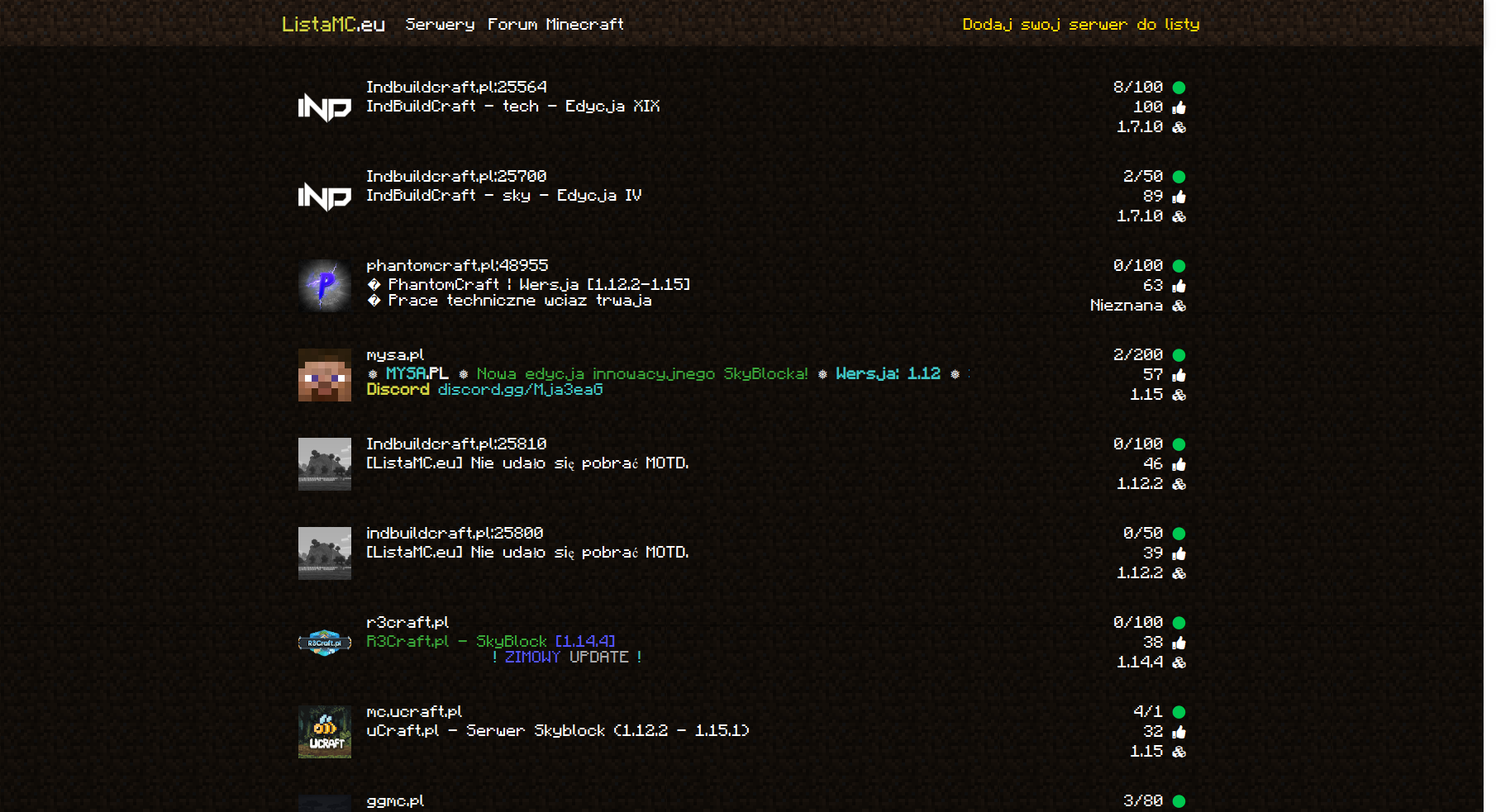Click the uCraft bee server icon

324,732
